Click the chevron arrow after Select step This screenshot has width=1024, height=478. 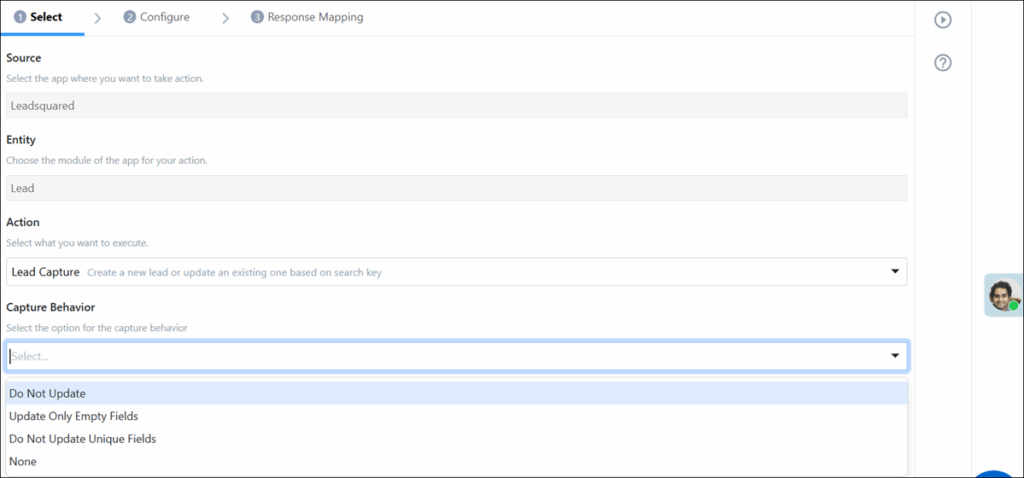click(x=97, y=18)
